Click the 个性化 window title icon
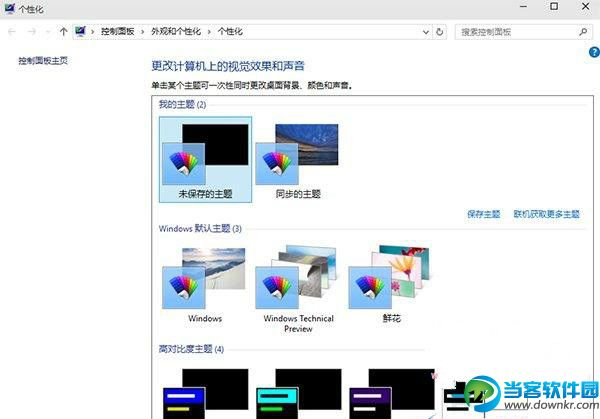The height and width of the screenshot is (419, 600). (9, 8)
